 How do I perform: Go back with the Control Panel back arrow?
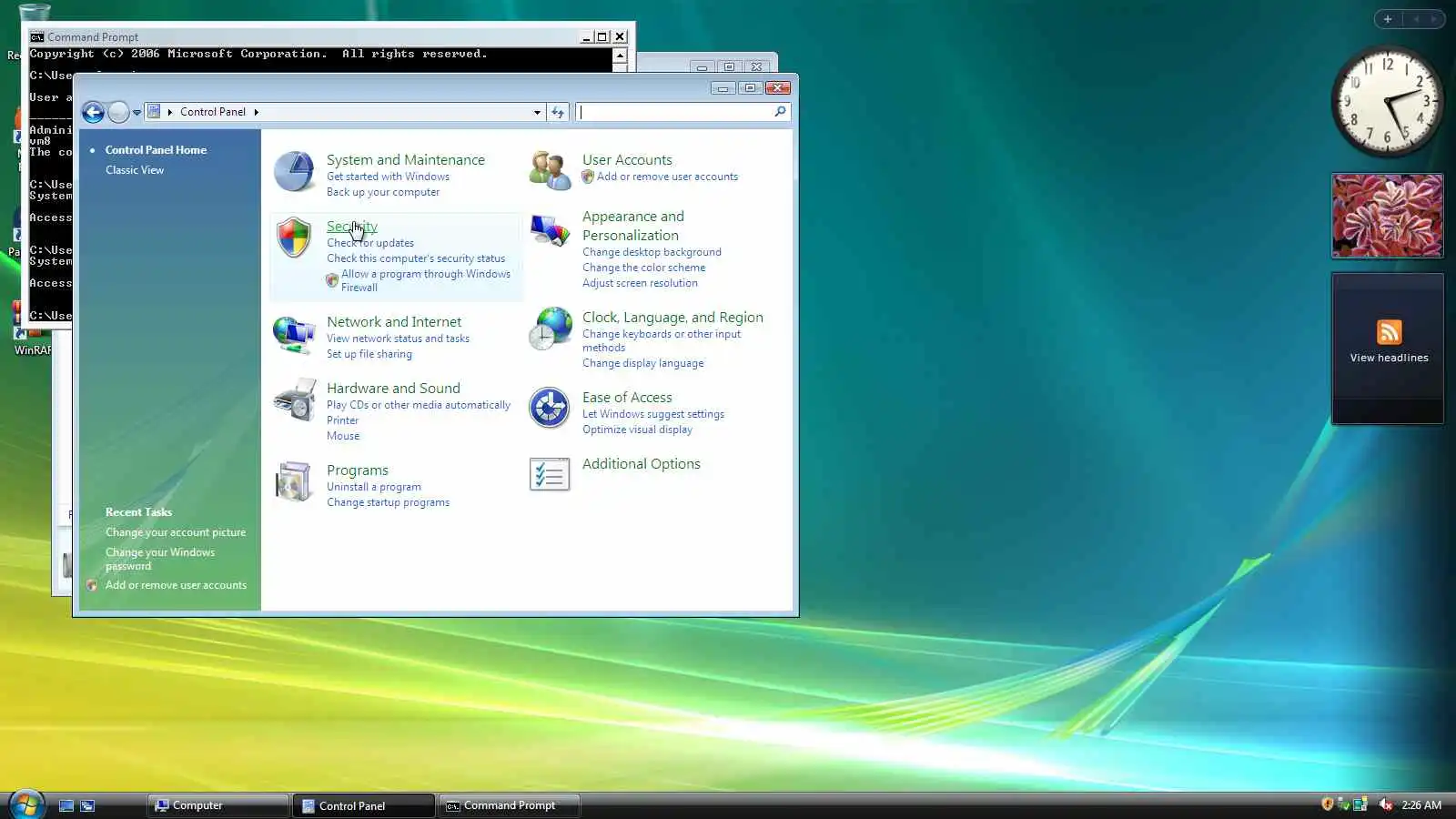click(x=93, y=112)
